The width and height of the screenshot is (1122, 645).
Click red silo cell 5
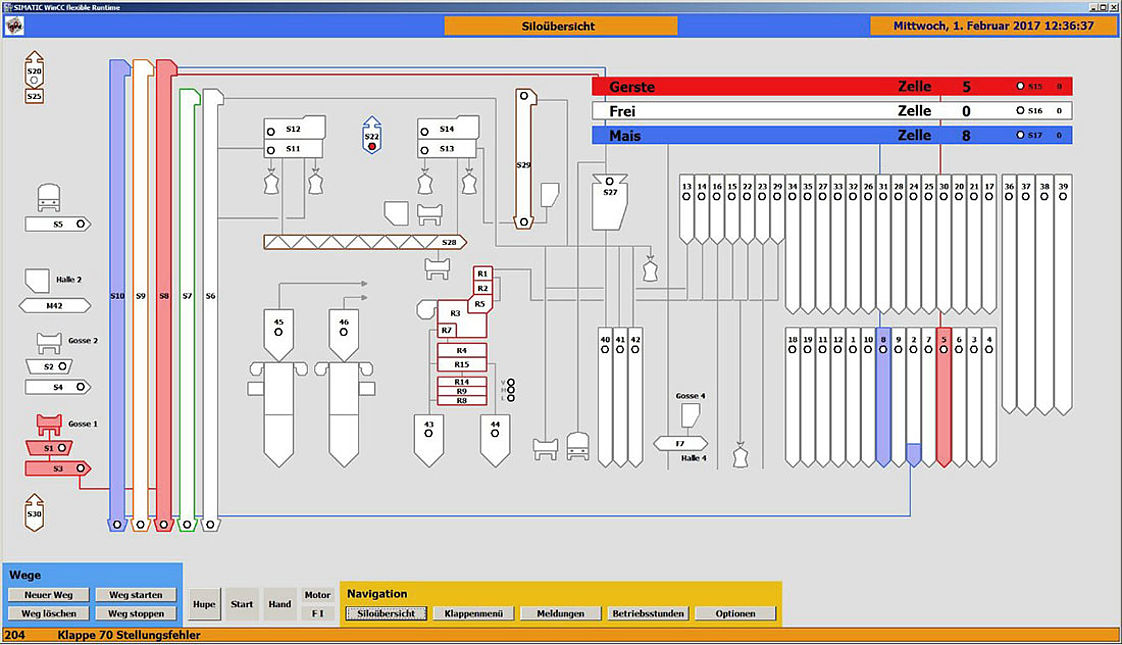pos(944,397)
